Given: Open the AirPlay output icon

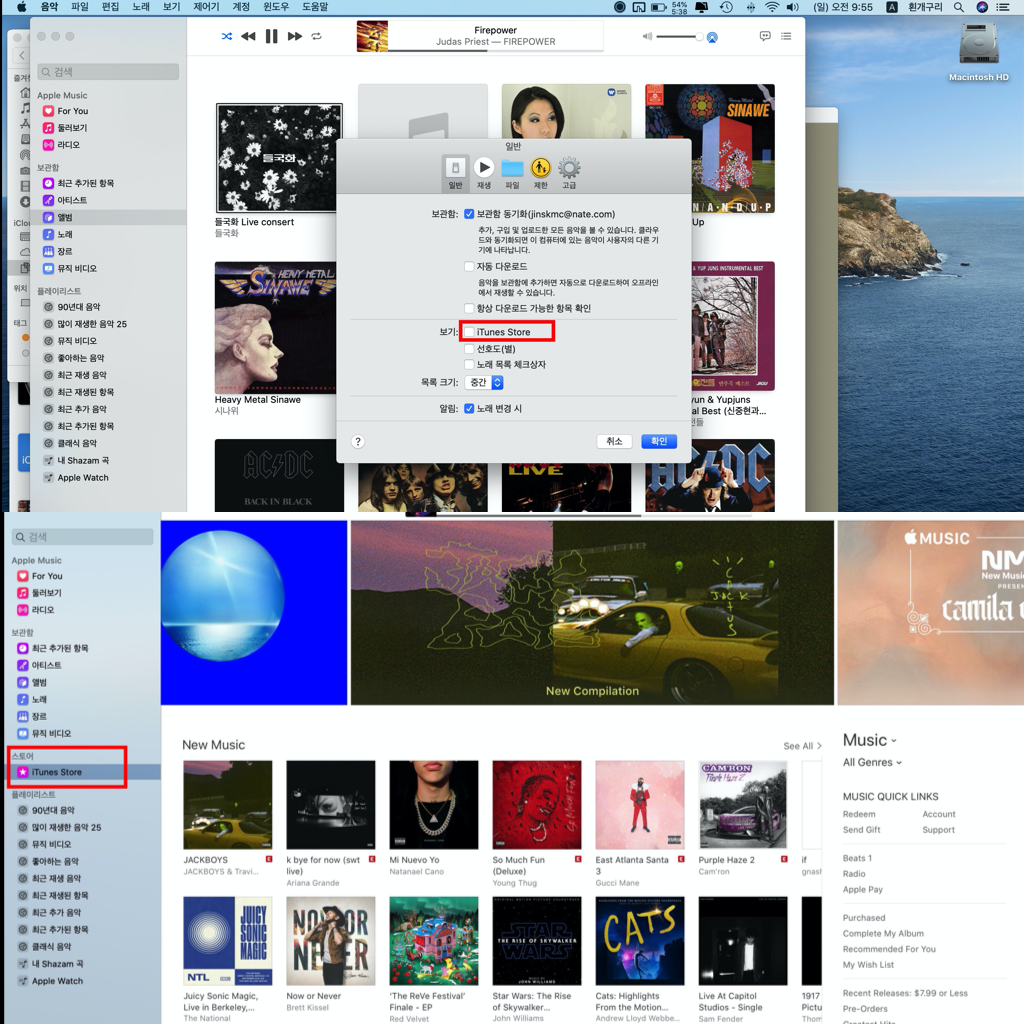Looking at the screenshot, I should click(x=712, y=37).
